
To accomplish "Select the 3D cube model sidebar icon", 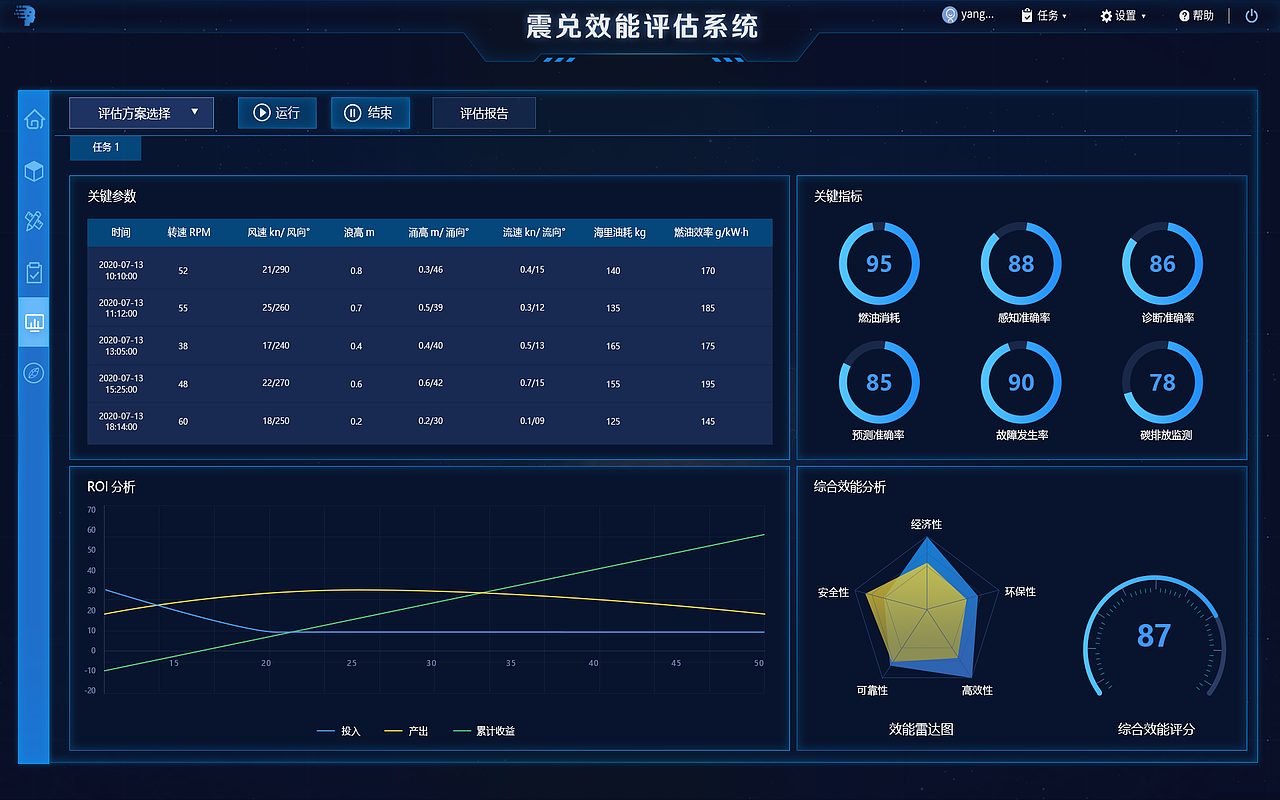I will coord(34,171).
